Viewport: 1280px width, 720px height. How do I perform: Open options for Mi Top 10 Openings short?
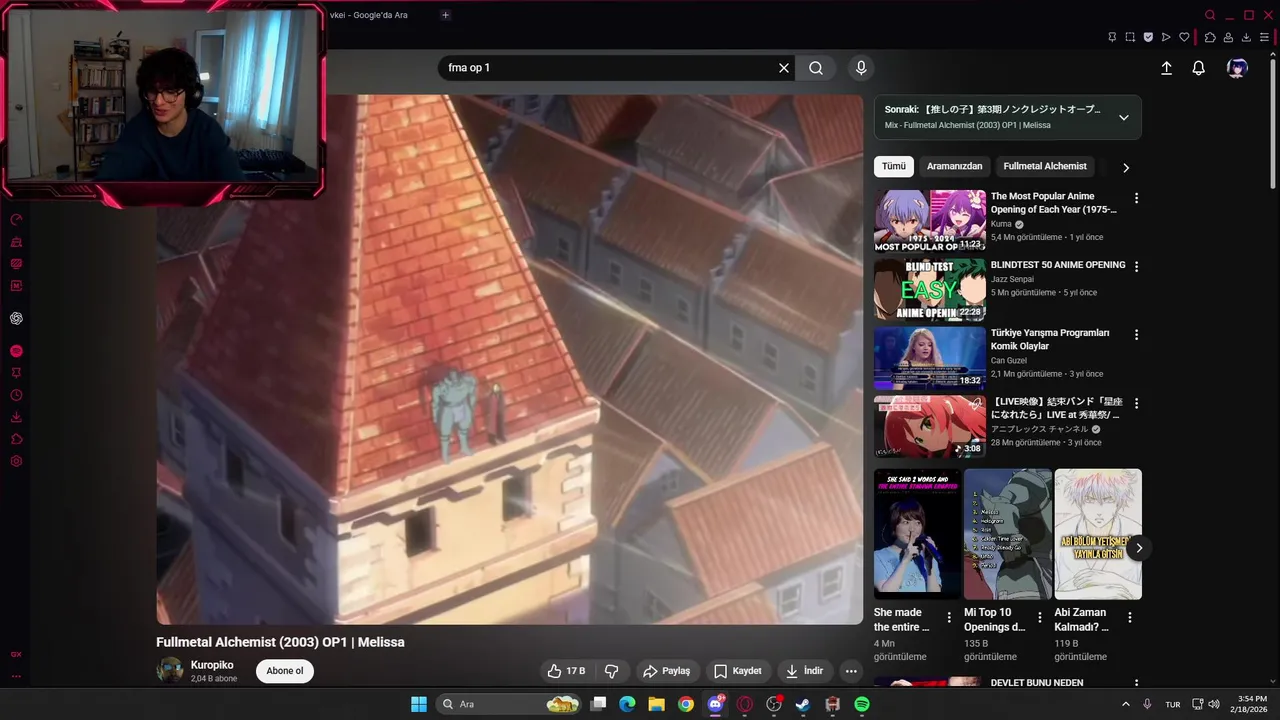coord(1039,618)
